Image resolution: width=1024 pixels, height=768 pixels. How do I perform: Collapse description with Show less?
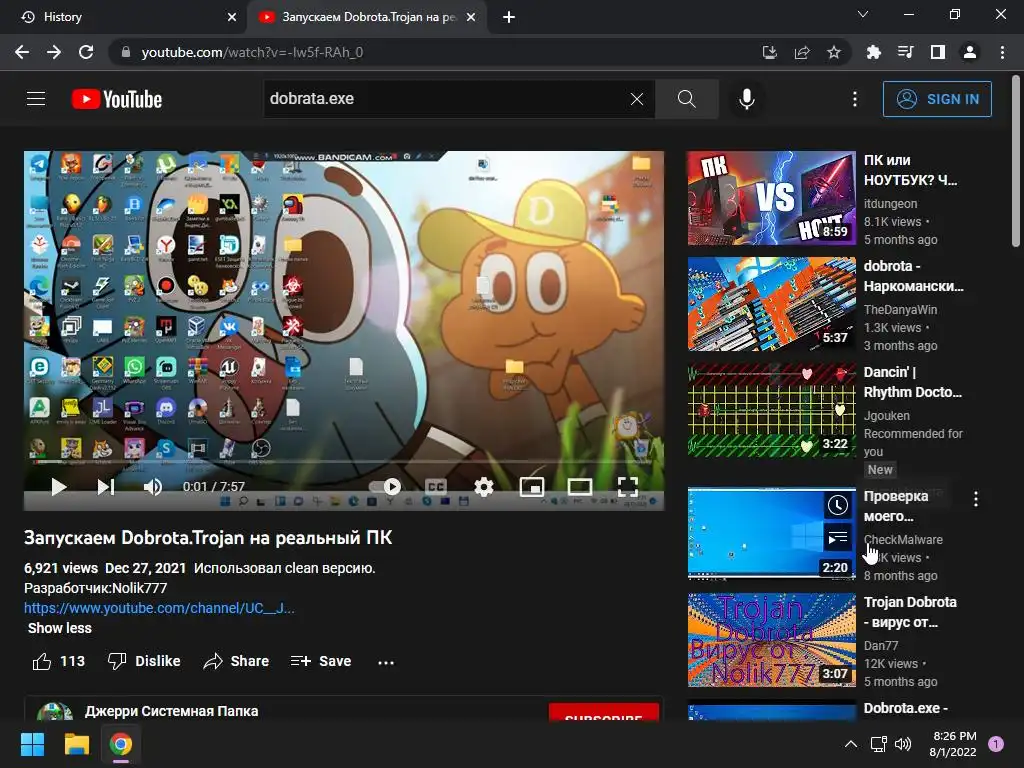coord(59,628)
